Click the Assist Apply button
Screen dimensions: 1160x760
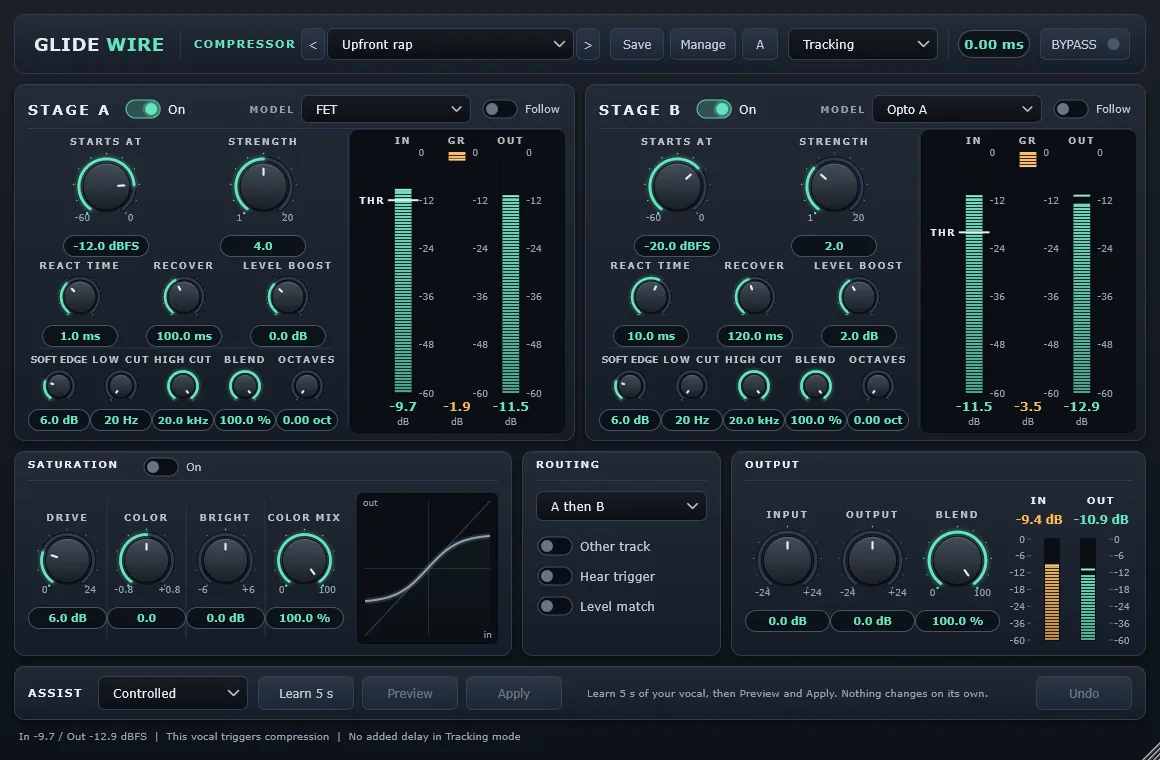[513, 693]
